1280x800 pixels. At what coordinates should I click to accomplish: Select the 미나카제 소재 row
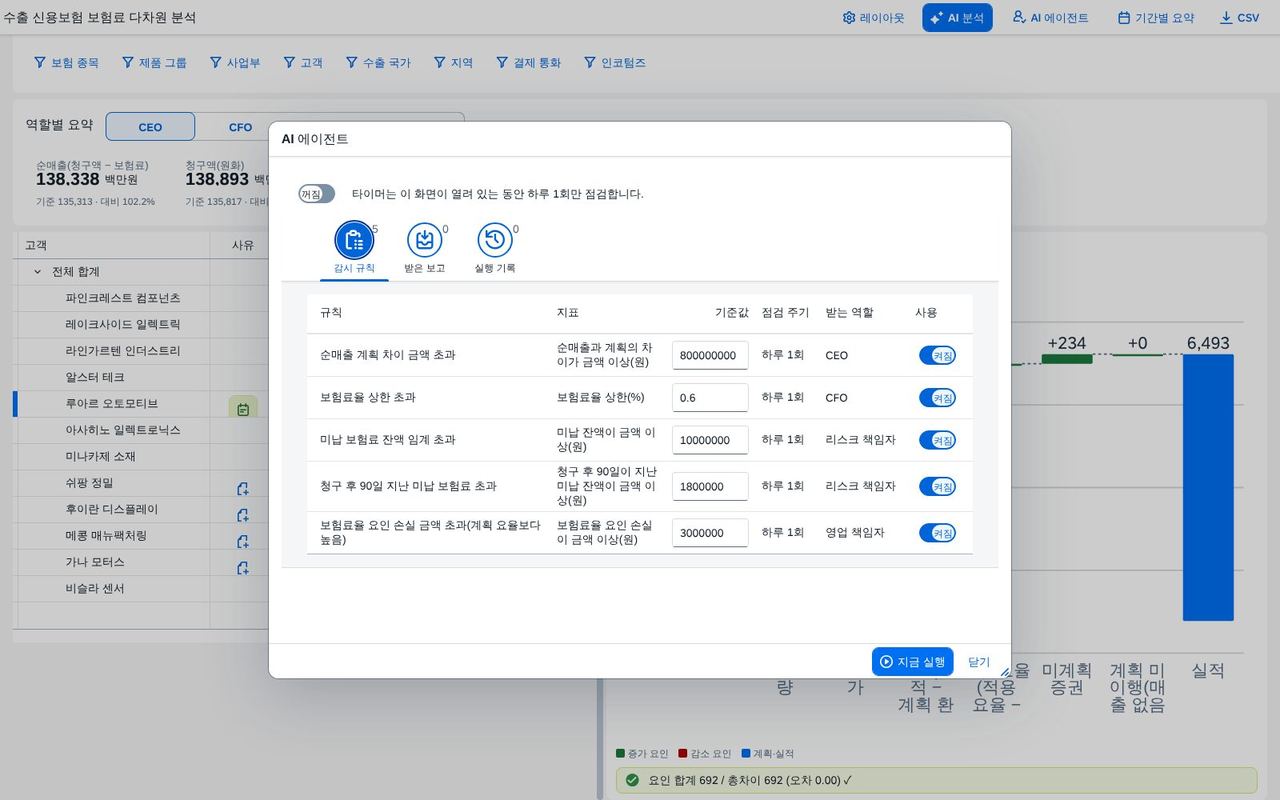tap(100, 456)
